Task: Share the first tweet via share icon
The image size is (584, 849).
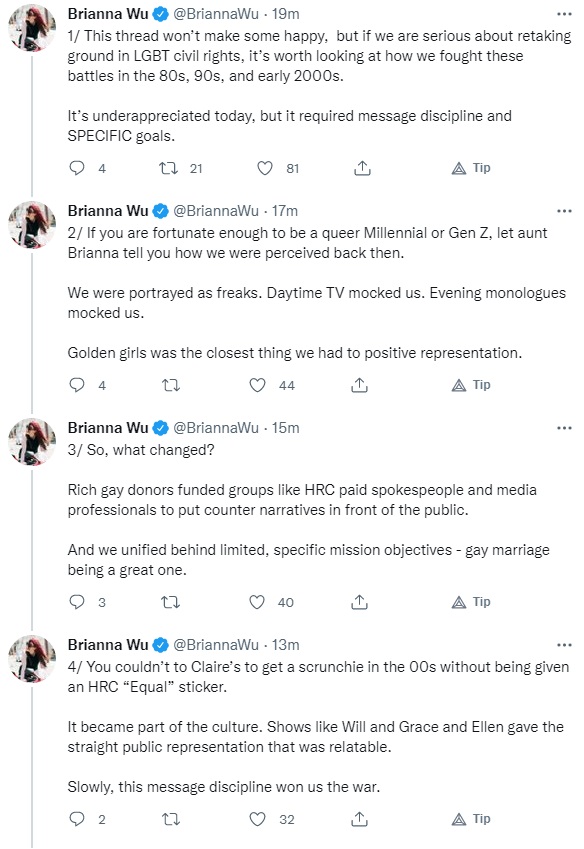Action: coord(362,168)
